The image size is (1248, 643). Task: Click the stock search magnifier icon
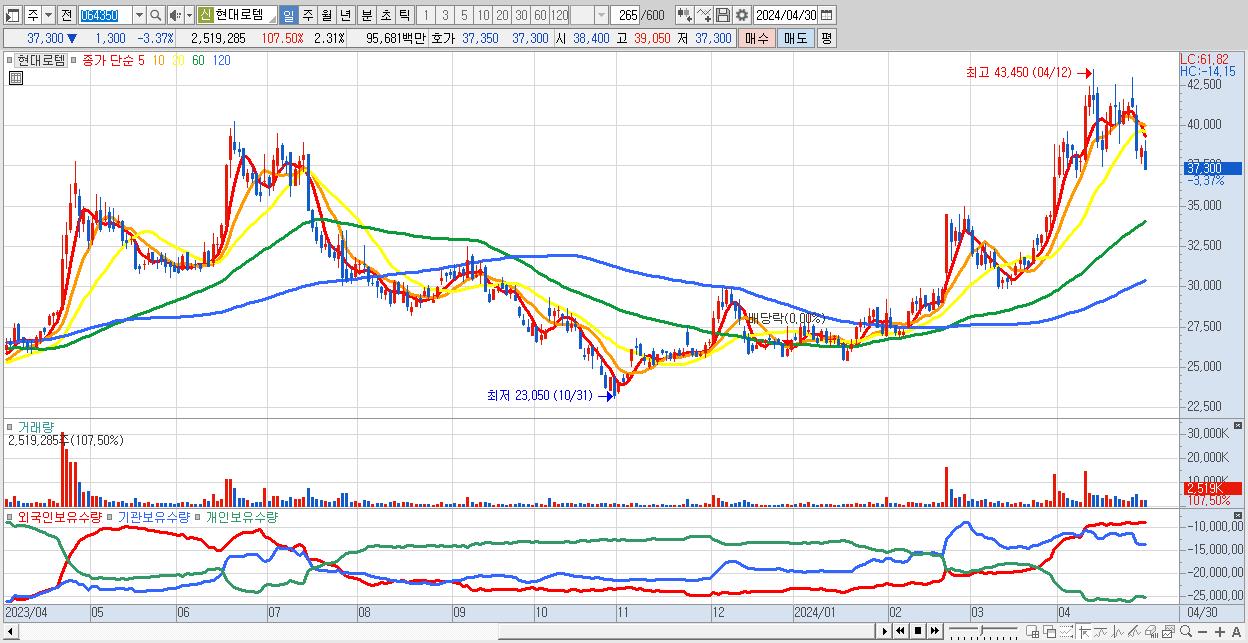point(156,16)
